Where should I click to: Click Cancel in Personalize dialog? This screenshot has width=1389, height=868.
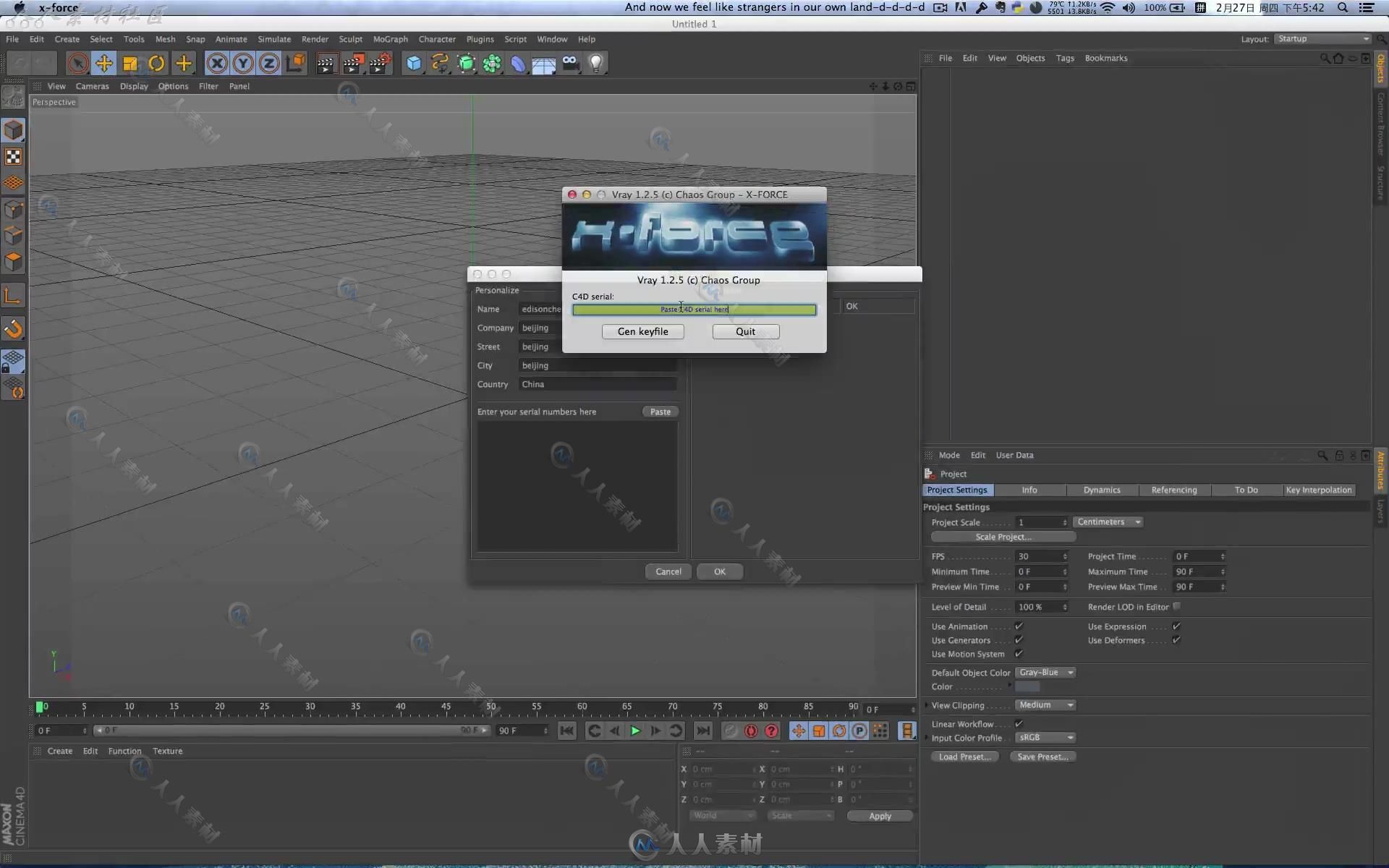click(x=668, y=571)
